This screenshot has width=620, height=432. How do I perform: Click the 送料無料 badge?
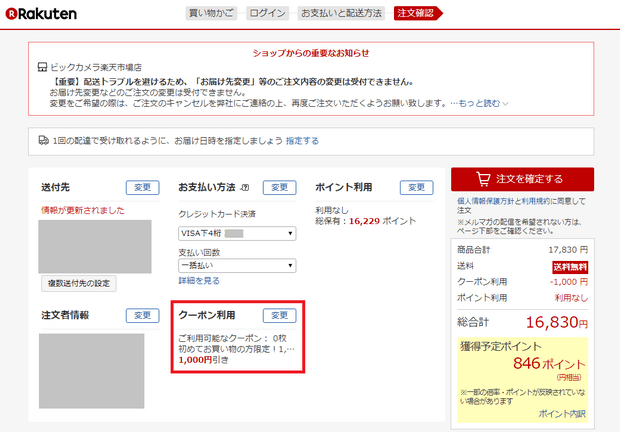570,267
